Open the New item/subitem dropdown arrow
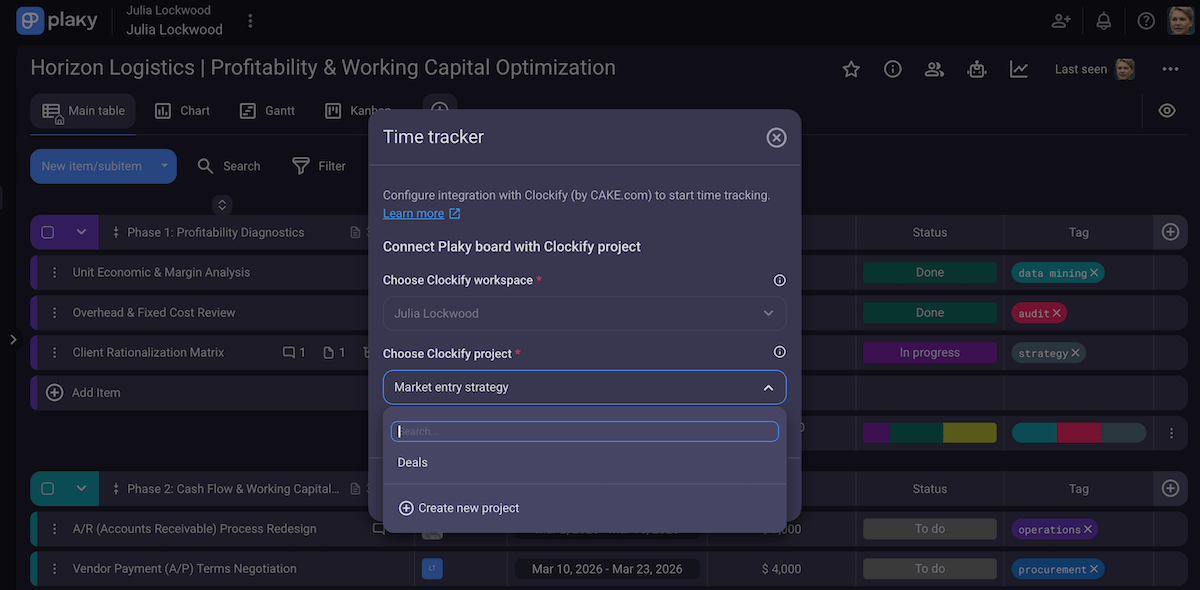This screenshot has height=590, width=1200. click(164, 166)
